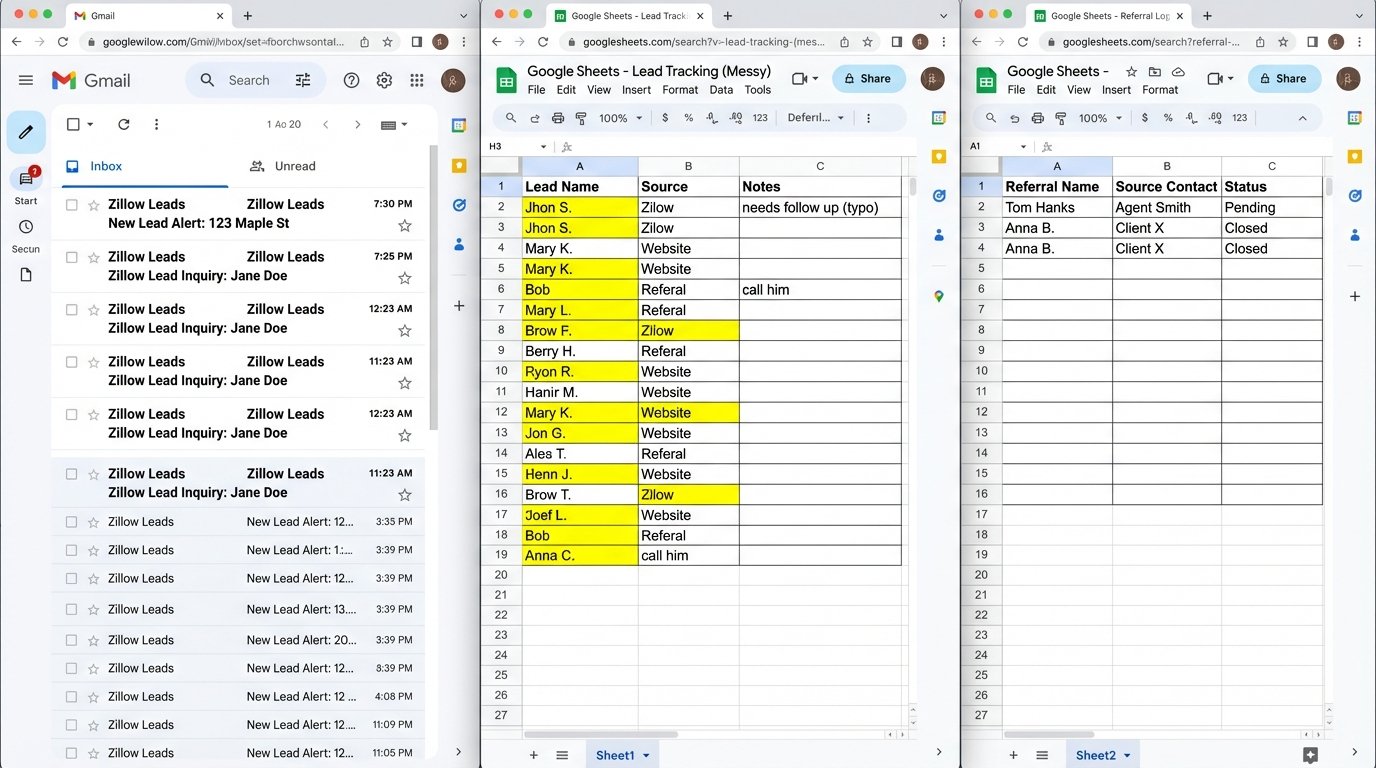1376x768 pixels.
Task: Open the 100% zoom dropdown in Sheets
Action: pos(618,117)
